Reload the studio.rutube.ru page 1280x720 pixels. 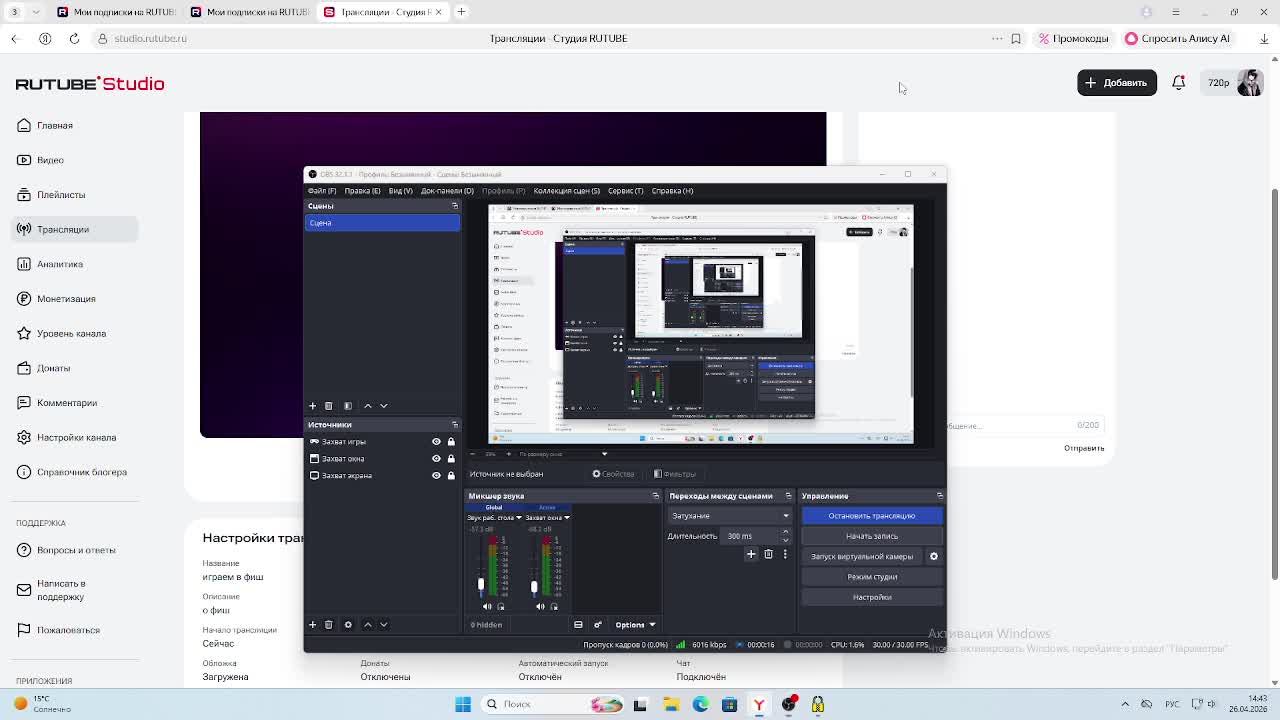click(x=74, y=39)
